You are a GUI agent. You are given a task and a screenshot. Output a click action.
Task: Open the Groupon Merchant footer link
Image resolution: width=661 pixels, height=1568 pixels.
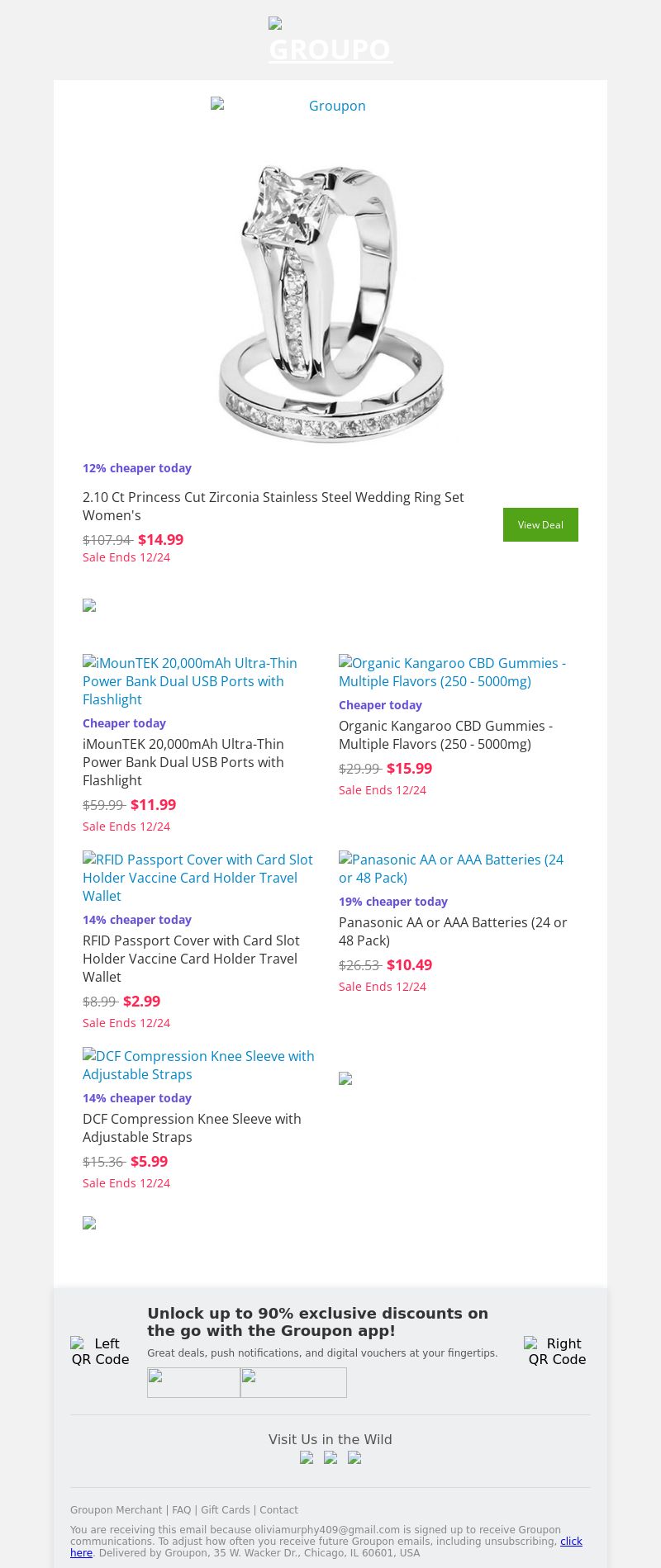tap(116, 1510)
